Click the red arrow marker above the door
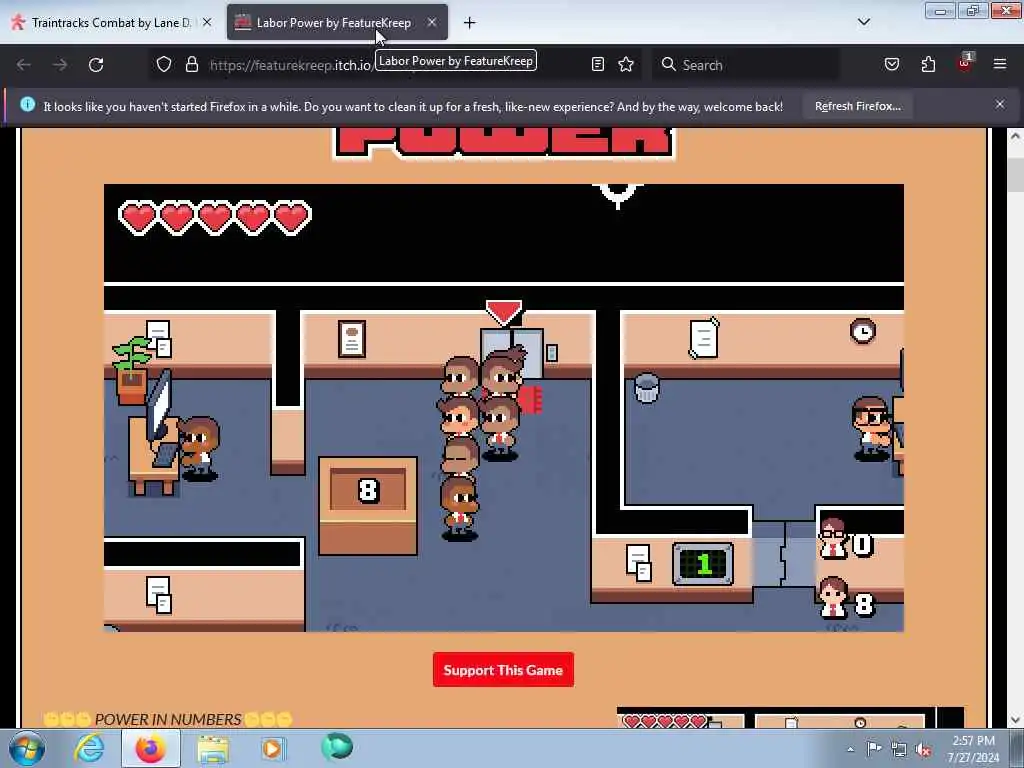 pyautogui.click(x=504, y=312)
